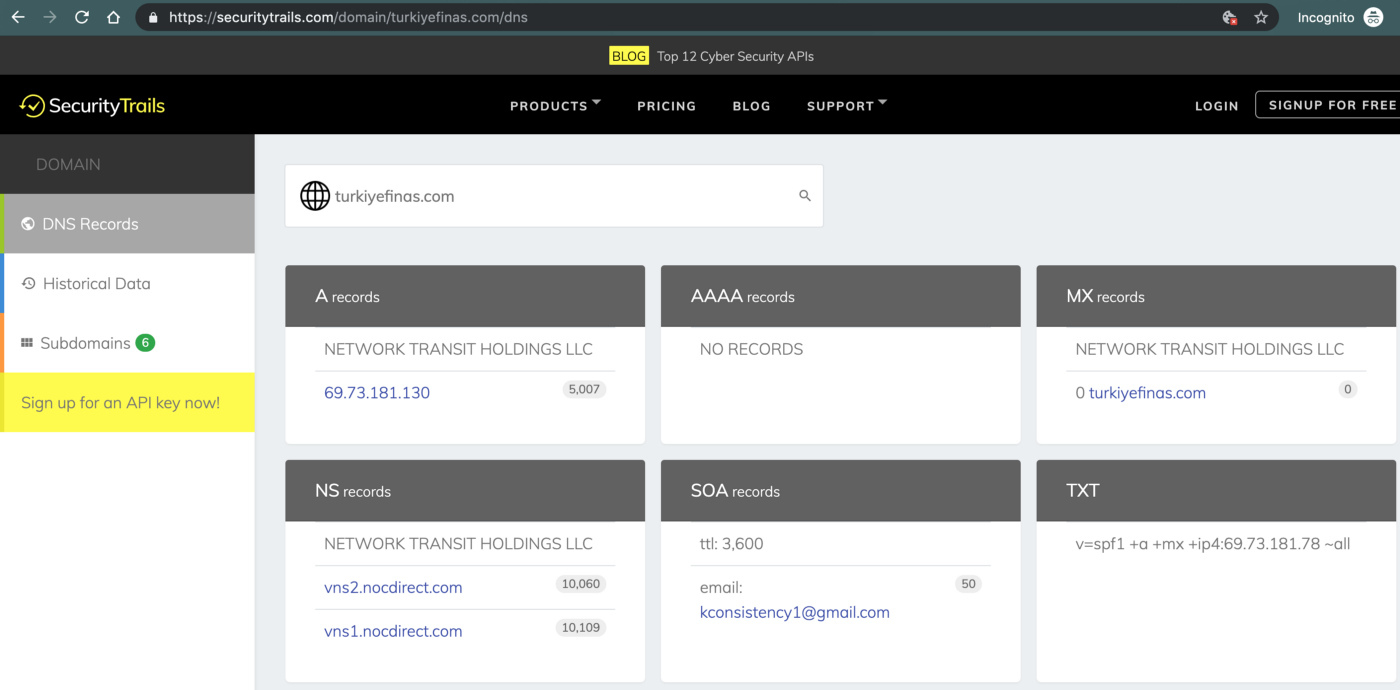
Task: Click the AAAA records card header
Action: [x=841, y=296]
